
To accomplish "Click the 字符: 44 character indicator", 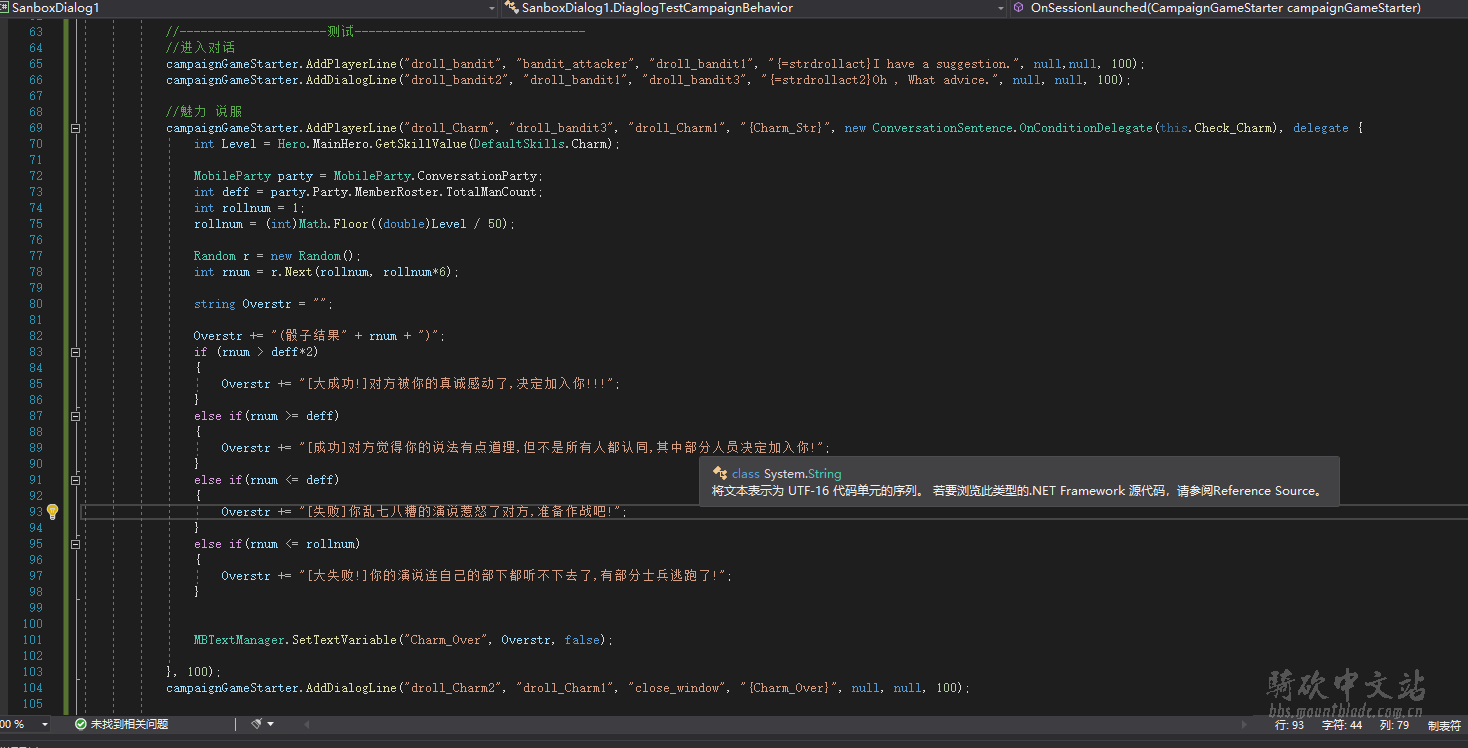I will coord(1342,725).
